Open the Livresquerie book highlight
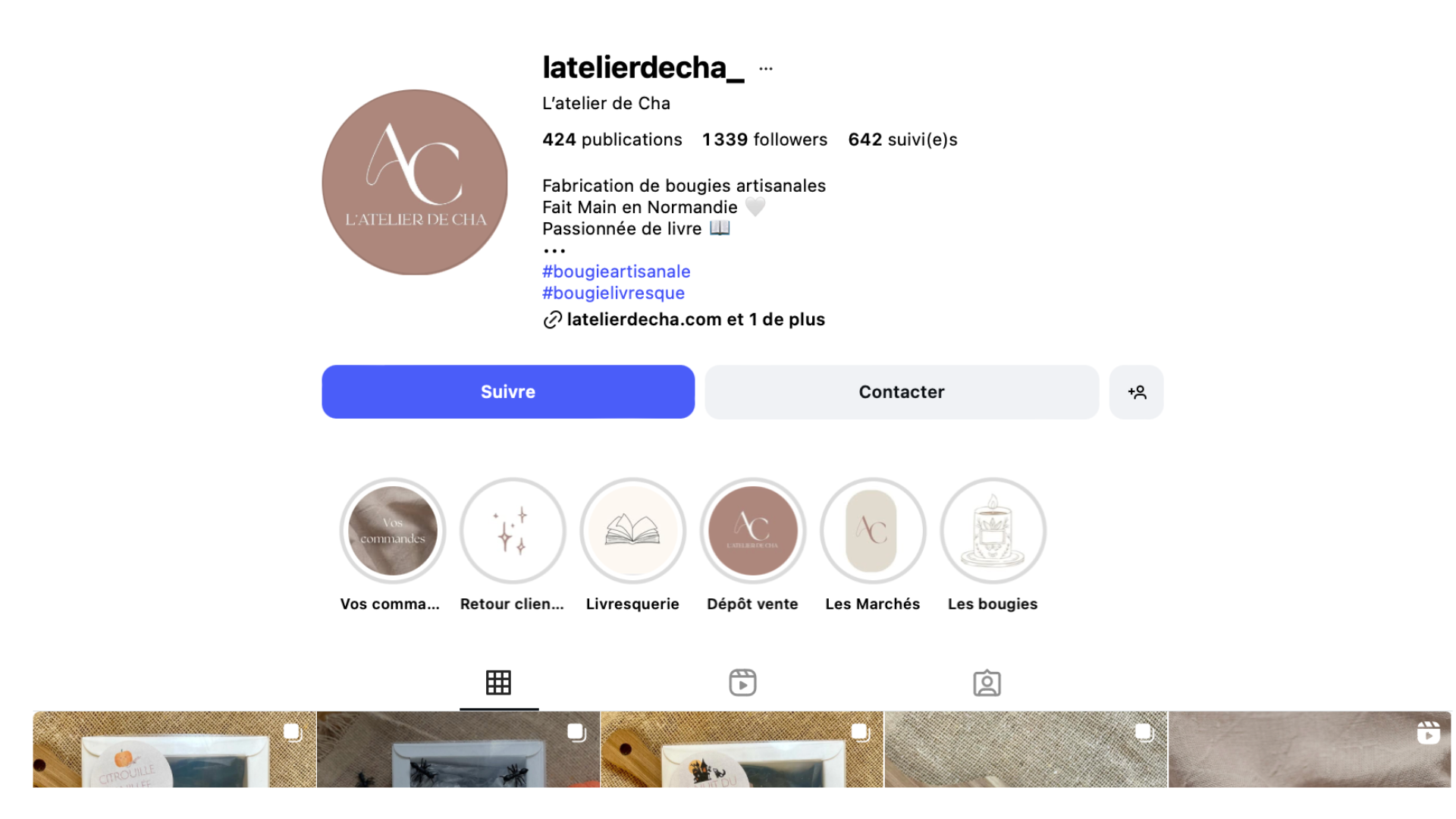The image size is (1456, 819). pyautogui.click(x=632, y=530)
